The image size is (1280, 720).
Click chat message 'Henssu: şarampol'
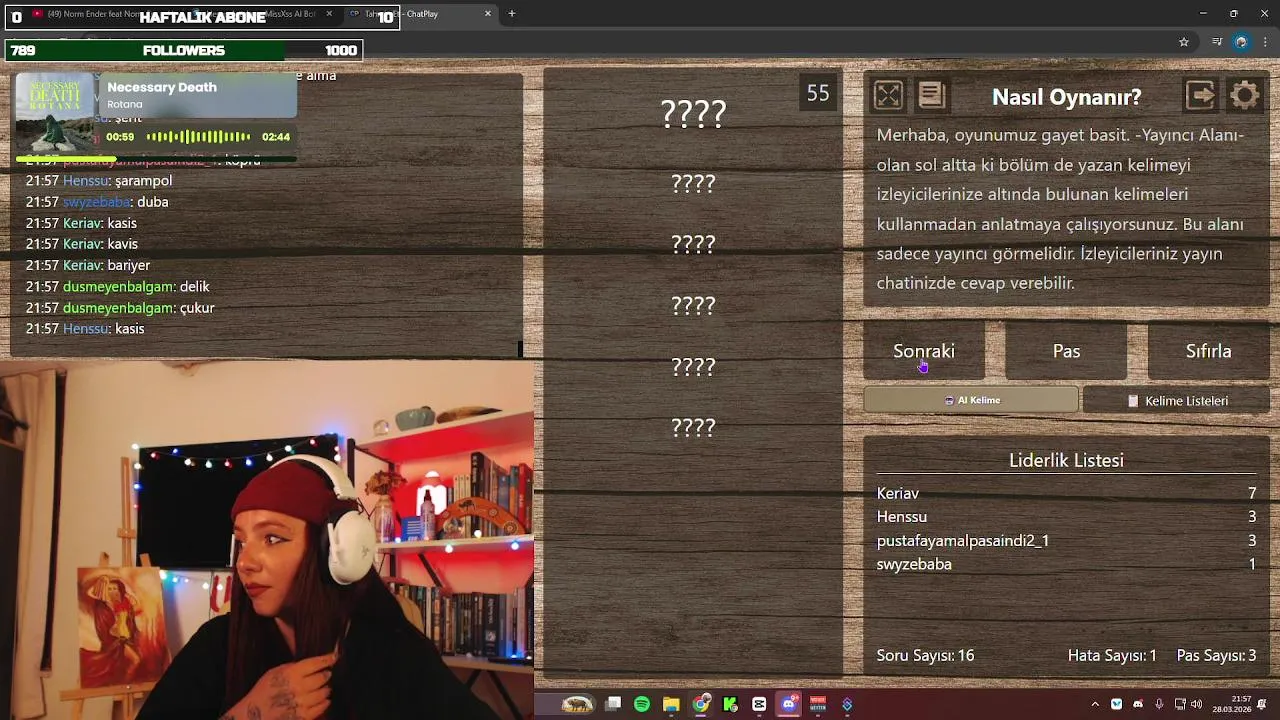(99, 181)
